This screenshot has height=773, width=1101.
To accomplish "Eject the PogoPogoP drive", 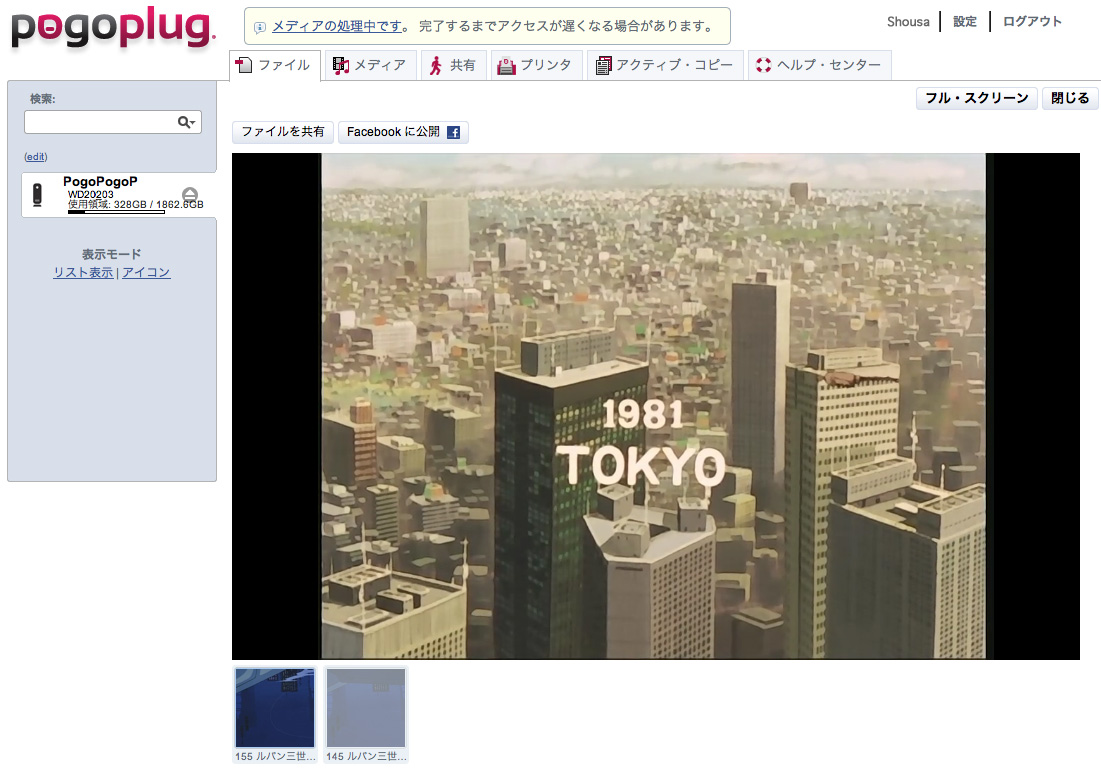I will tap(190, 194).
